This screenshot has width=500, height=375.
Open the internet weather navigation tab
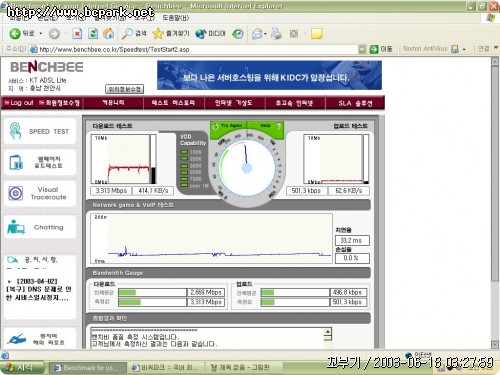pos(234,103)
